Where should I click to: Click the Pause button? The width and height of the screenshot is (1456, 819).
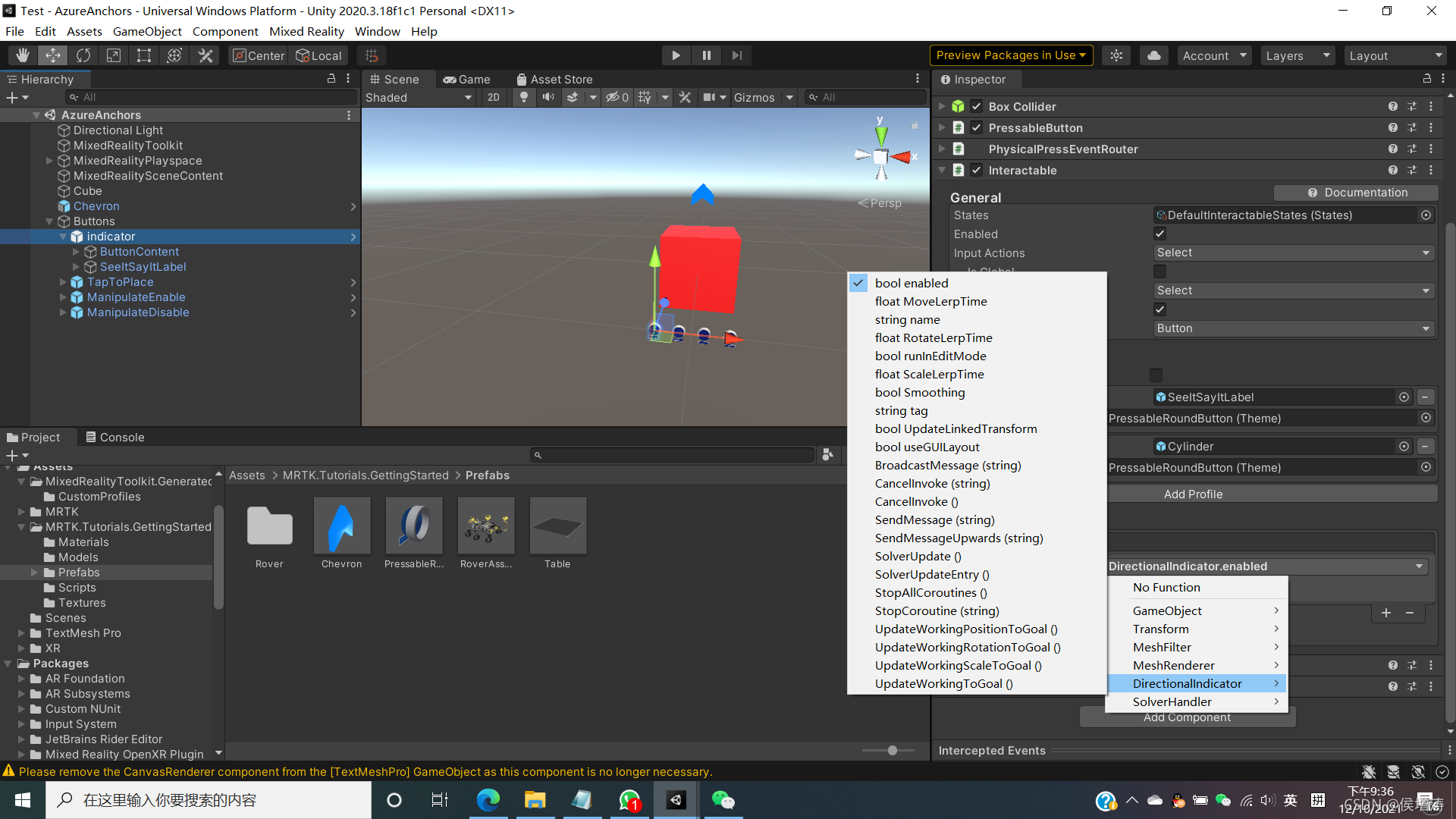tap(706, 55)
